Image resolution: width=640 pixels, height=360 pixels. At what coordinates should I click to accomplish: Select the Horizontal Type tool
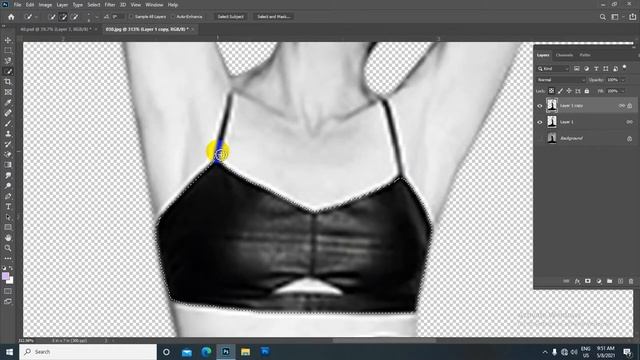pyautogui.click(x=8, y=207)
